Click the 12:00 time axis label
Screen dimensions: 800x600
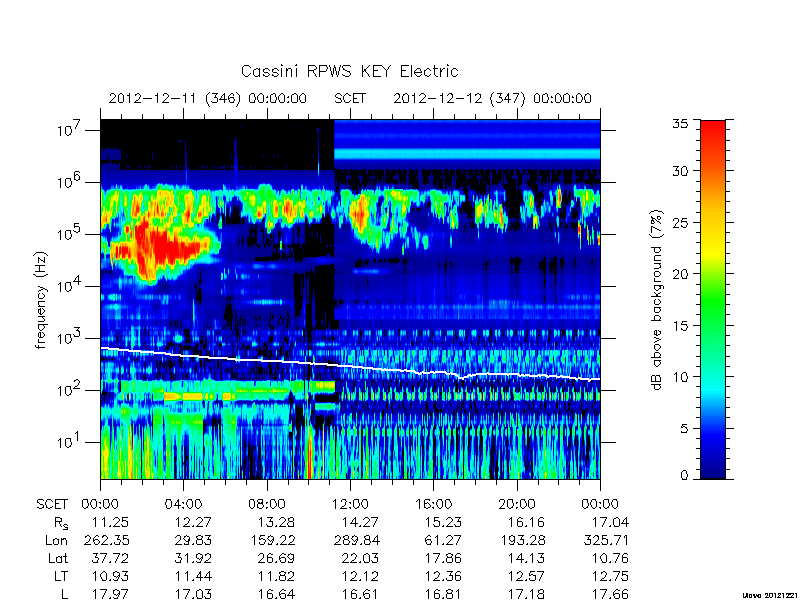pos(350,504)
